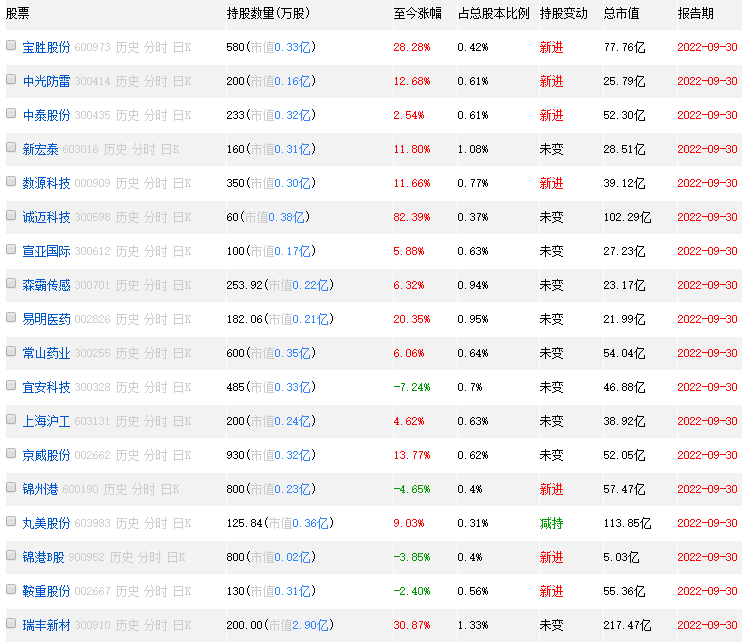Check the 宣亚国际 row checkbox
The width and height of the screenshot is (748, 644).
tap(11, 249)
